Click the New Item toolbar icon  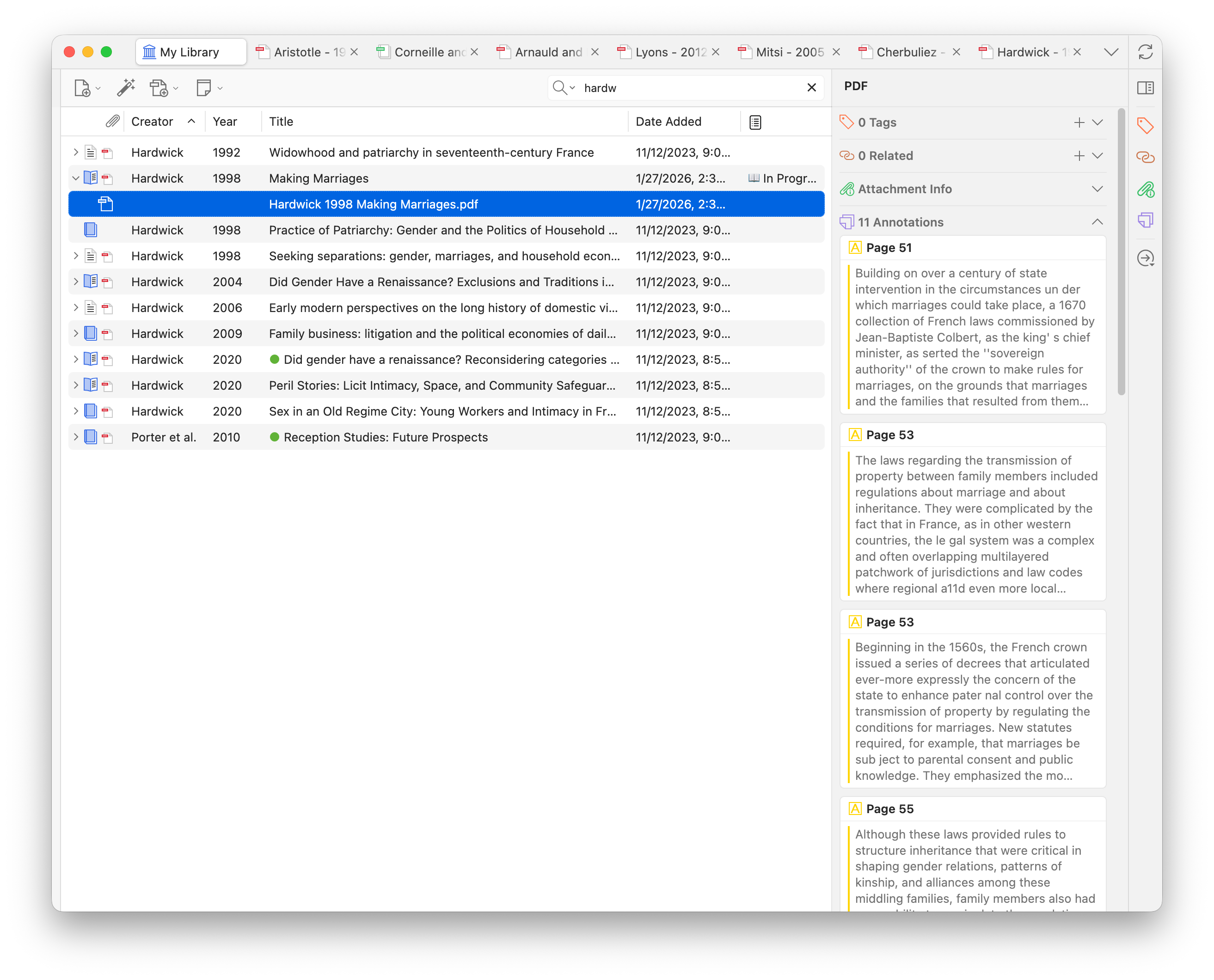(x=82, y=88)
